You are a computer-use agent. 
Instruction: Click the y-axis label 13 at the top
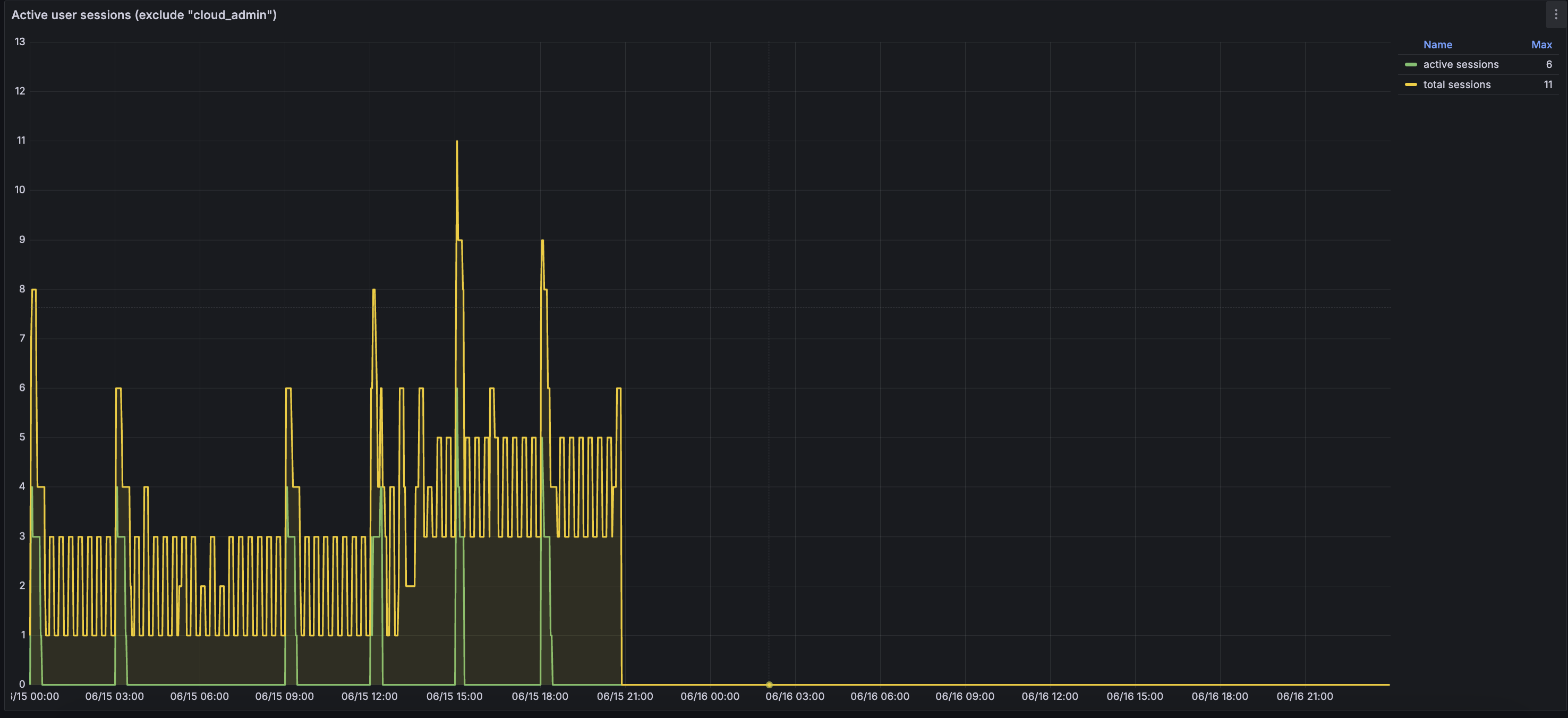[x=20, y=41]
